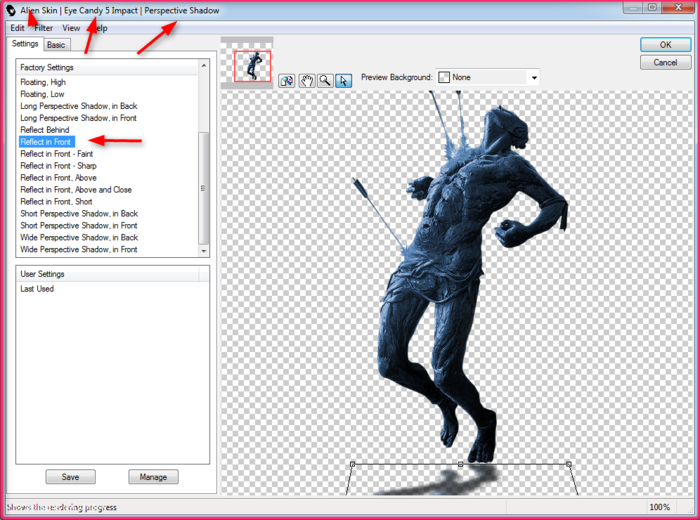Toggle the original/preview comparison icon
The image size is (700, 520).
(287, 81)
